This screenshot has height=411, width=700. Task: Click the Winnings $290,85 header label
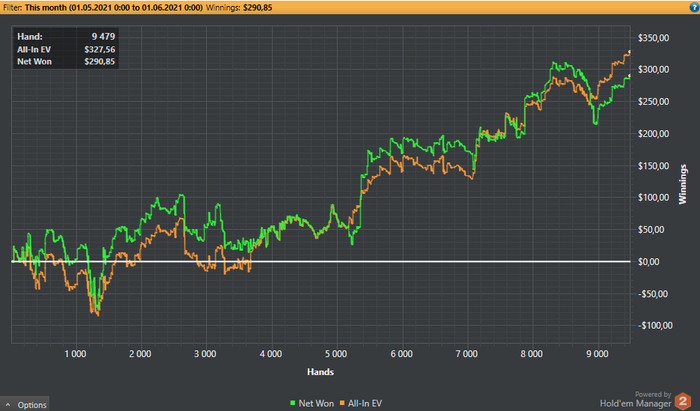[239, 8]
